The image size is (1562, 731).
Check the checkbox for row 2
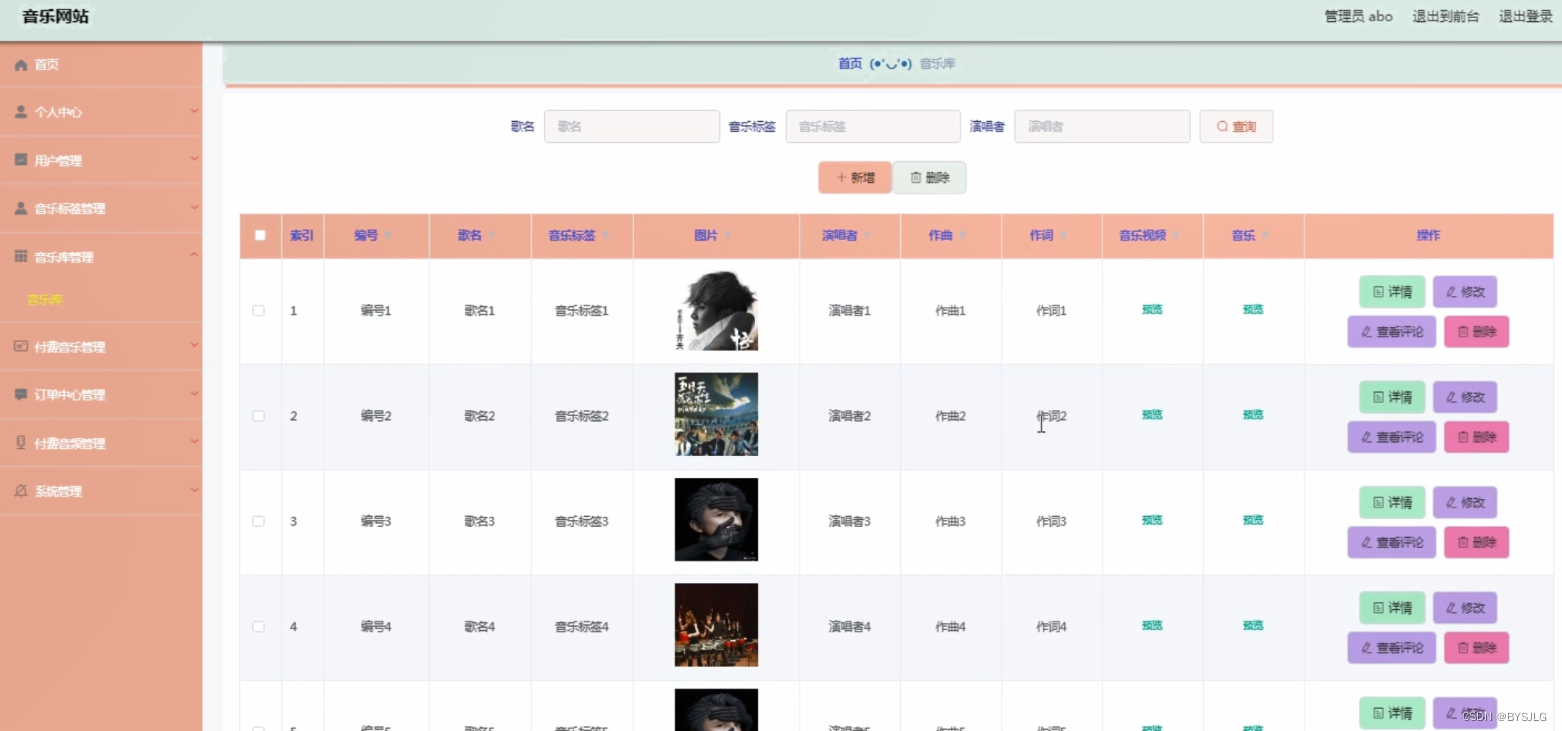[259, 416]
